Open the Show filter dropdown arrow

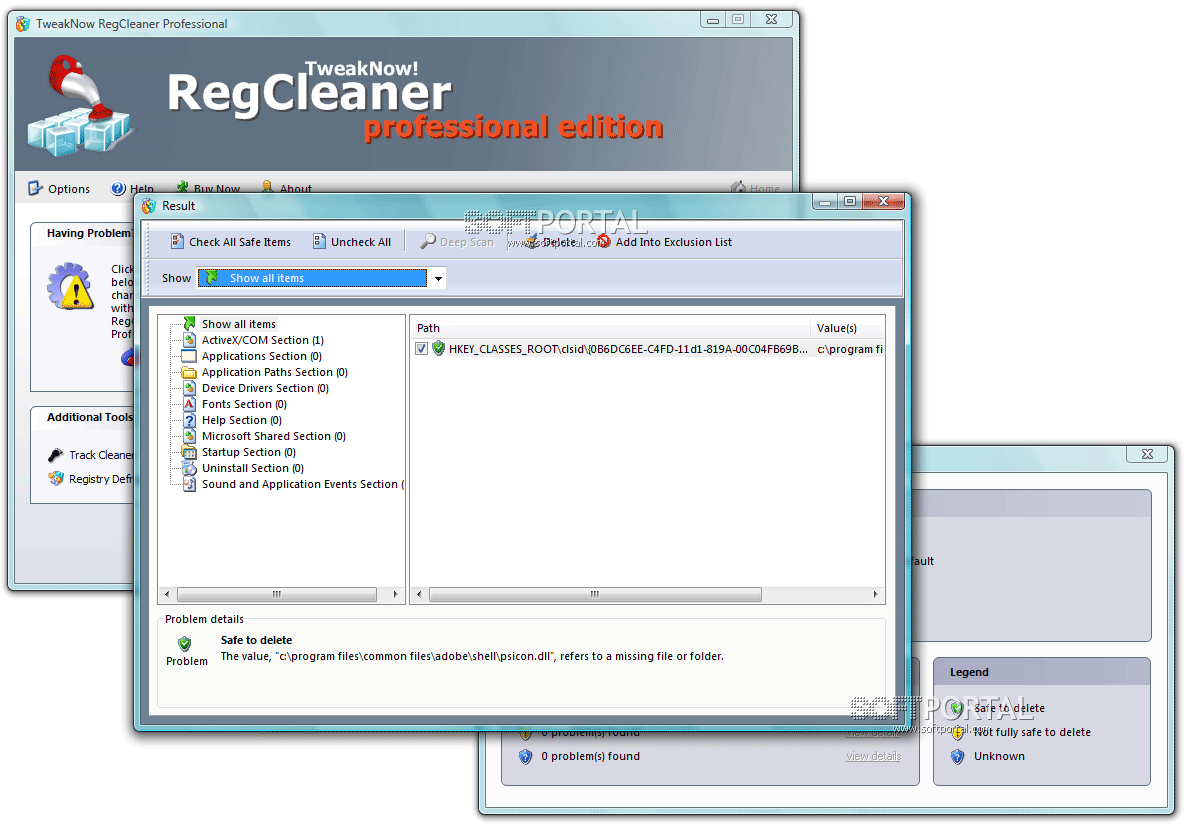(438, 279)
